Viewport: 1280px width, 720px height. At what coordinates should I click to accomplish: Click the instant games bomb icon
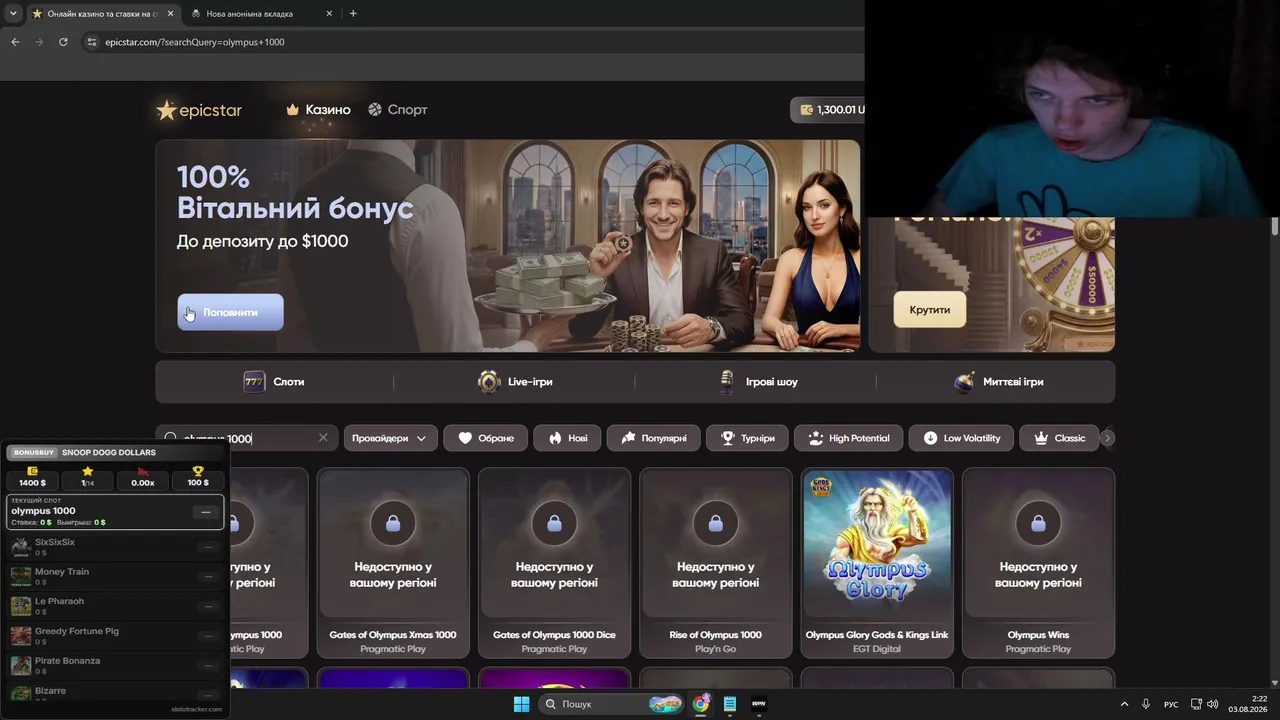click(964, 382)
